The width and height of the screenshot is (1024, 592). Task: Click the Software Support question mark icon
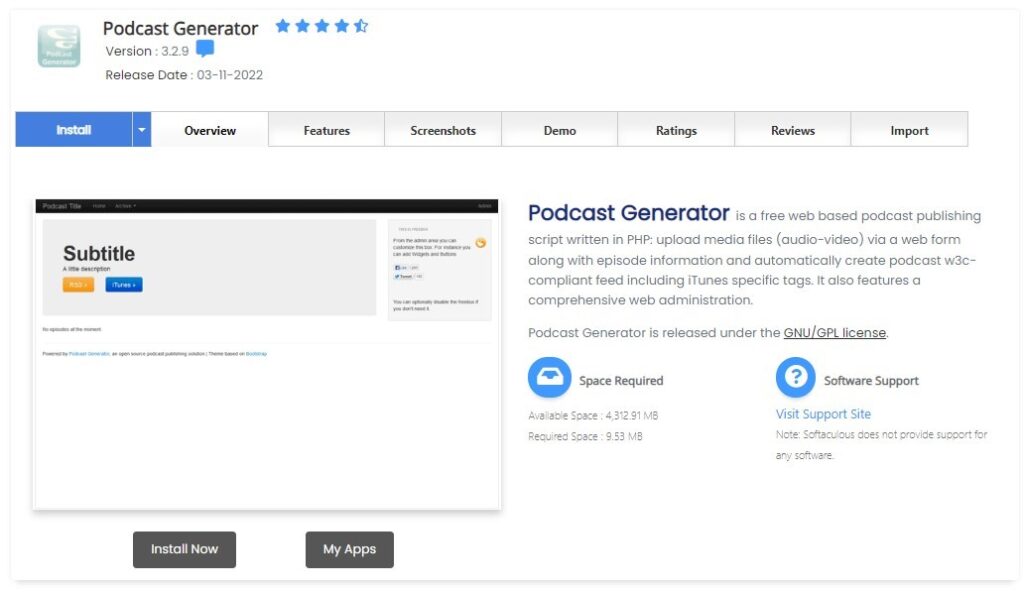coord(795,377)
